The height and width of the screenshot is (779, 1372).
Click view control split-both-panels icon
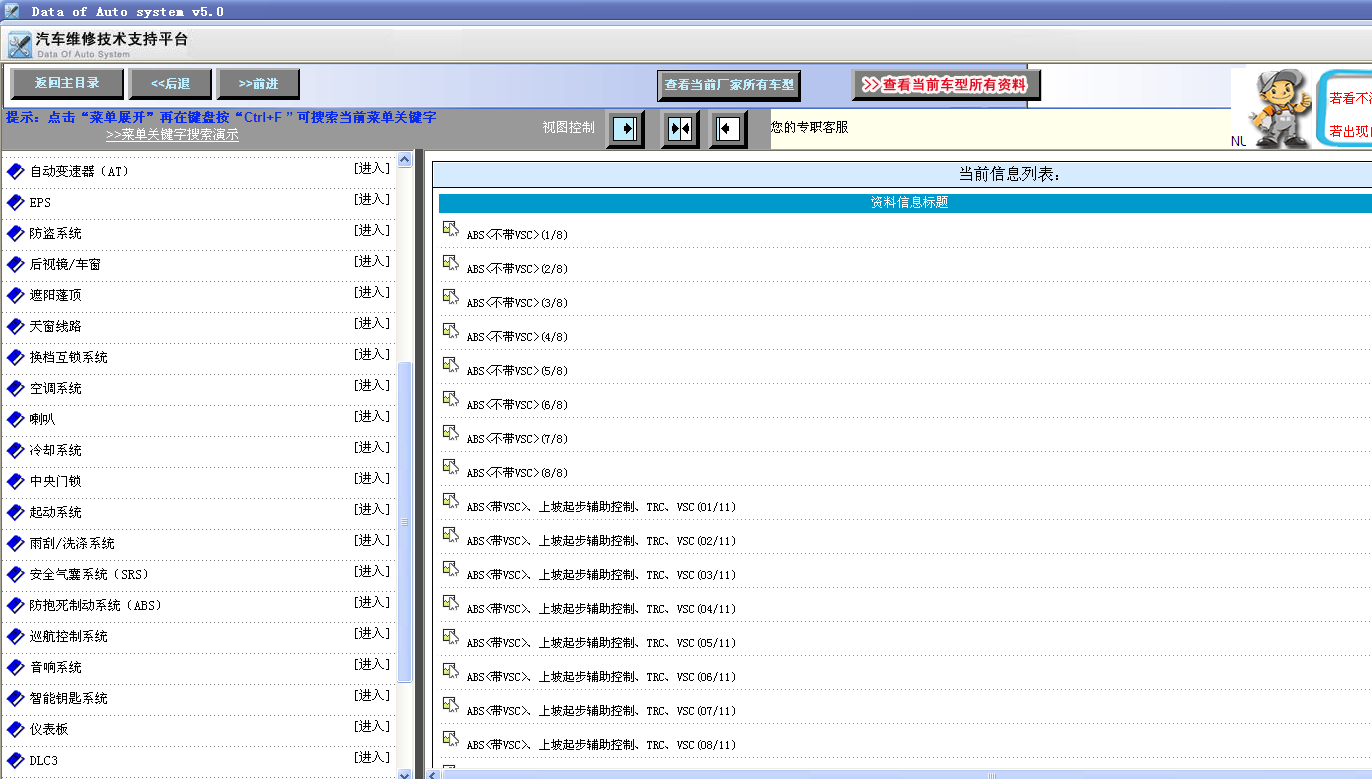pos(680,129)
